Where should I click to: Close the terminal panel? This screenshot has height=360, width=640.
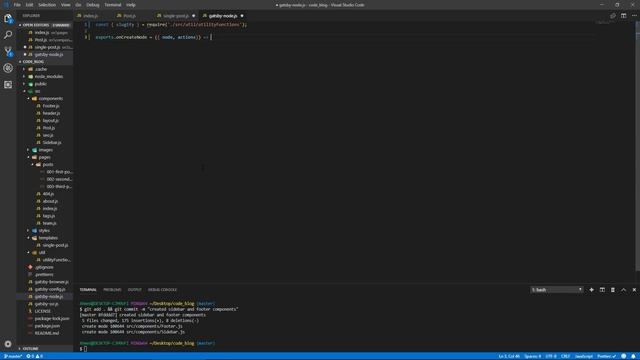pos(634,290)
